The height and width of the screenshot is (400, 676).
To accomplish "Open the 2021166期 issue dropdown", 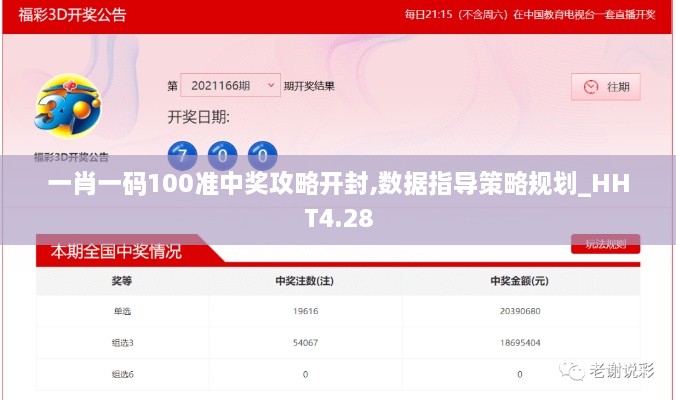I will pyautogui.click(x=230, y=85).
